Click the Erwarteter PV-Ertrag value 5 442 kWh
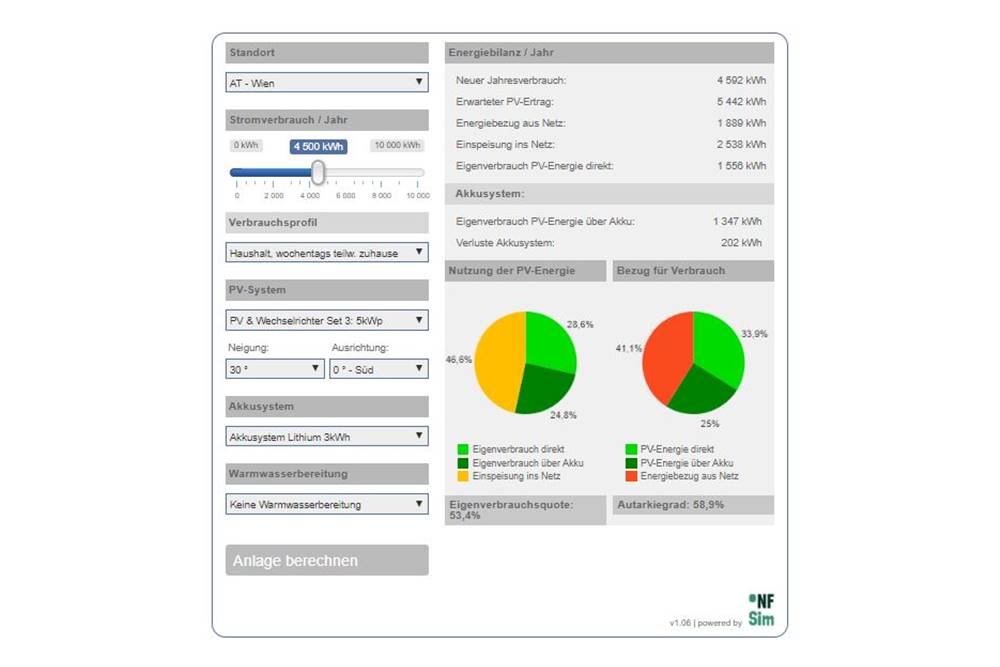This screenshot has height=667, width=1000. 741,101
